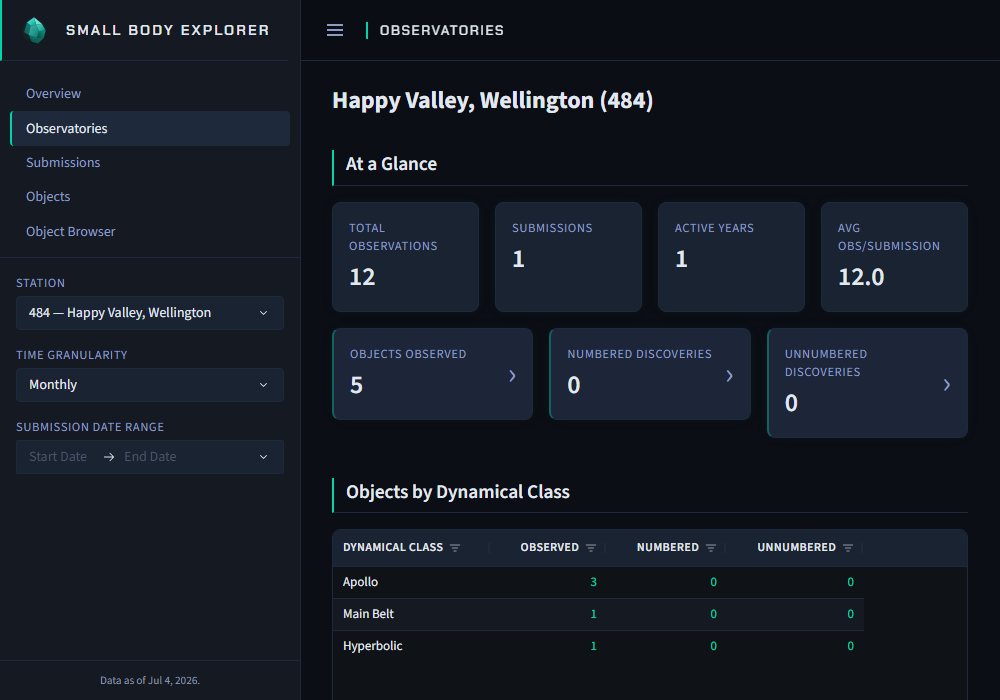Sort by Dynamical Class column header
The width and height of the screenshot is (1000, 700).
coord(393,548)
